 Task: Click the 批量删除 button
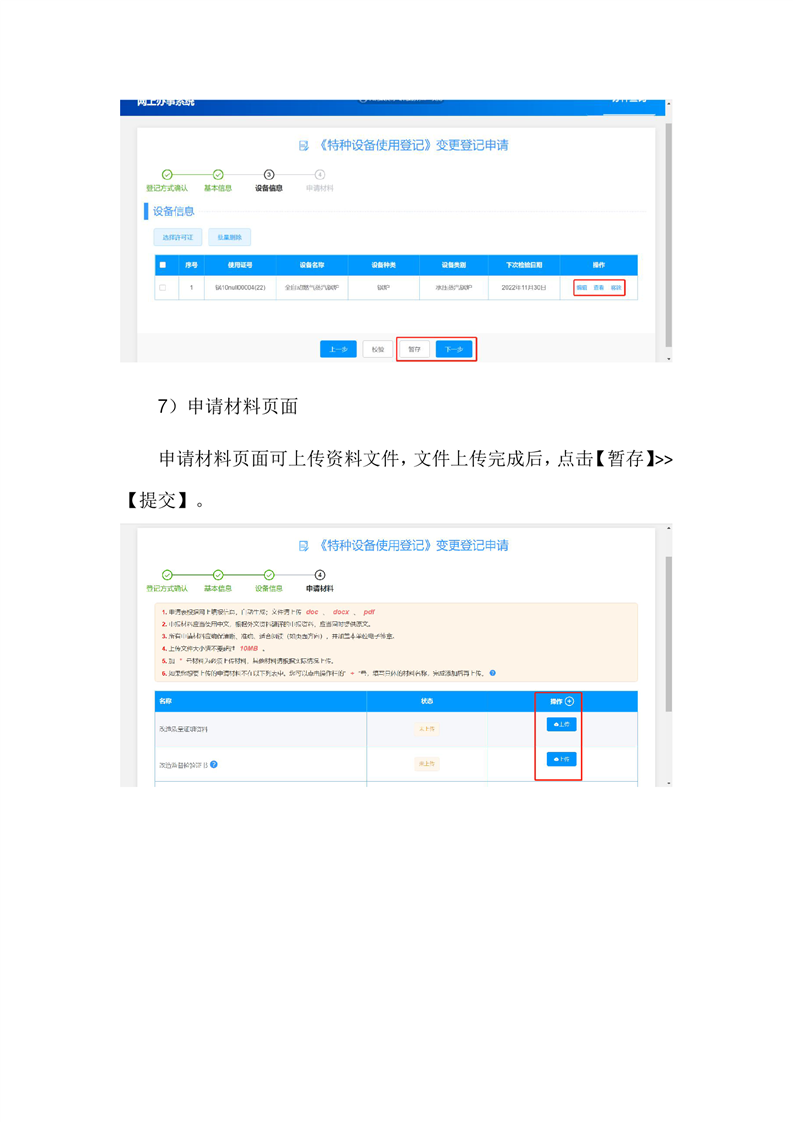pyautogui.click(x=229, y=237)
